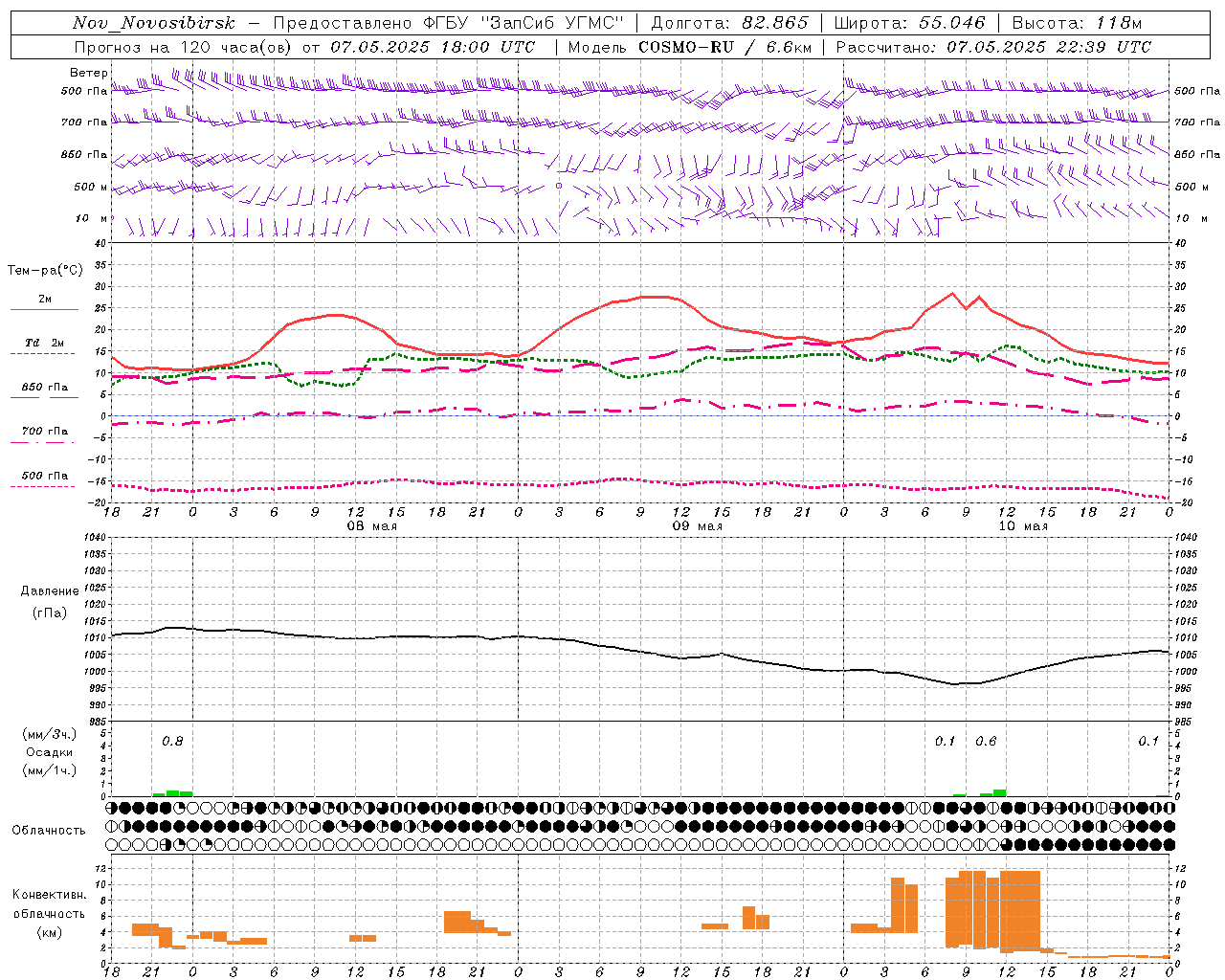Click 'Рассчитано: 07.05.2025 22:39 UTC' timestamp

point(993,47)
